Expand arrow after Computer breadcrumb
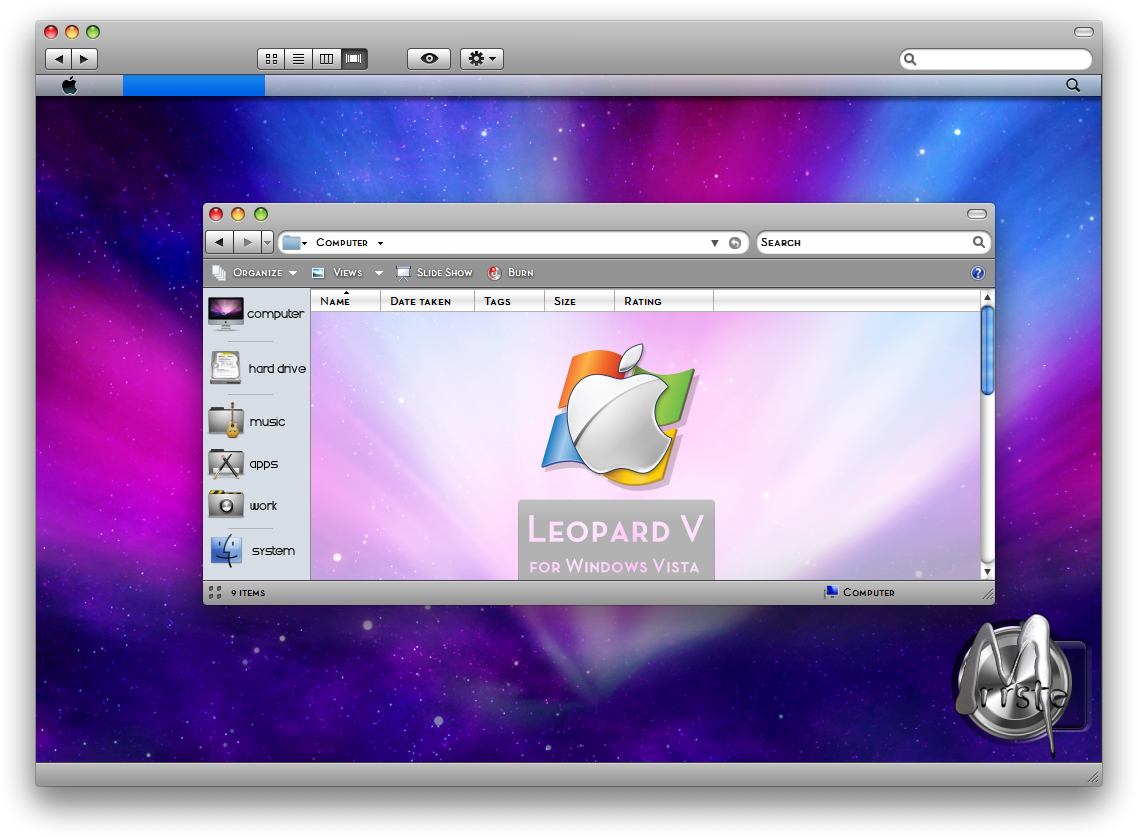 tap(380, 243)
